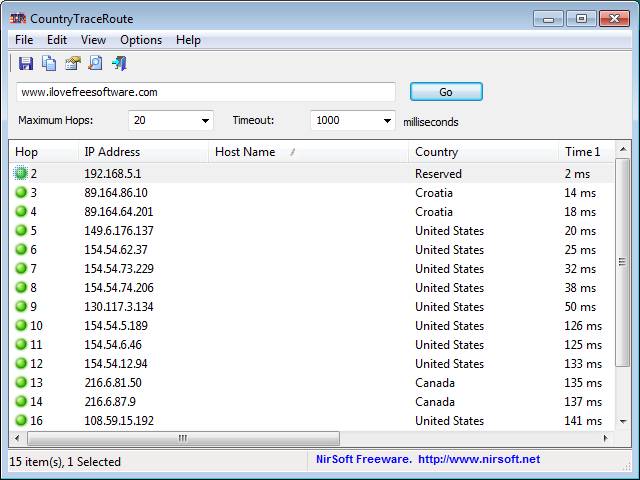Click the Find magnifier toolbar icon
Screen dimensions: 640x480
point(96,63)
